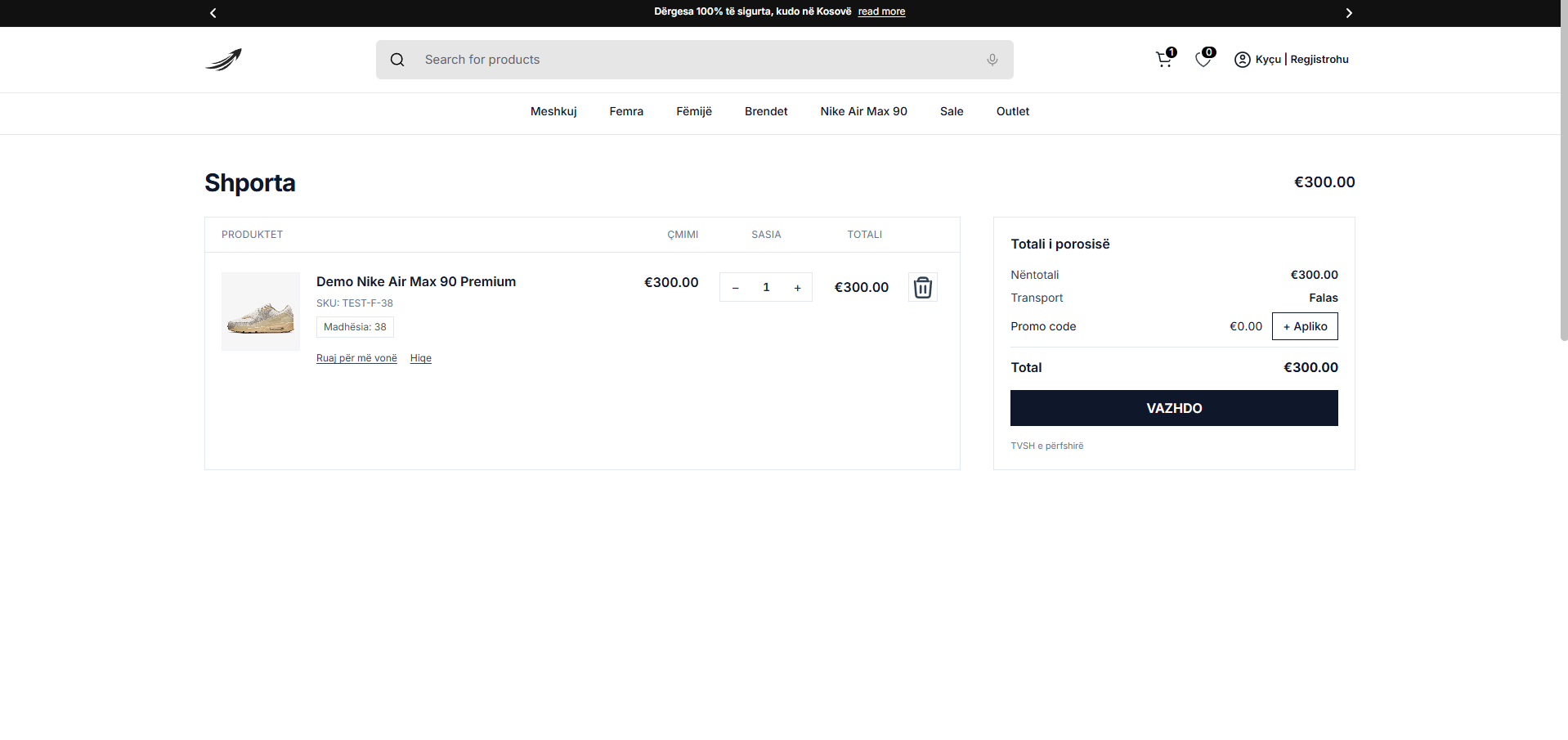This screenshot has height=740, width=1568.
Task: Click the store logo
Action: click(222, 59)
